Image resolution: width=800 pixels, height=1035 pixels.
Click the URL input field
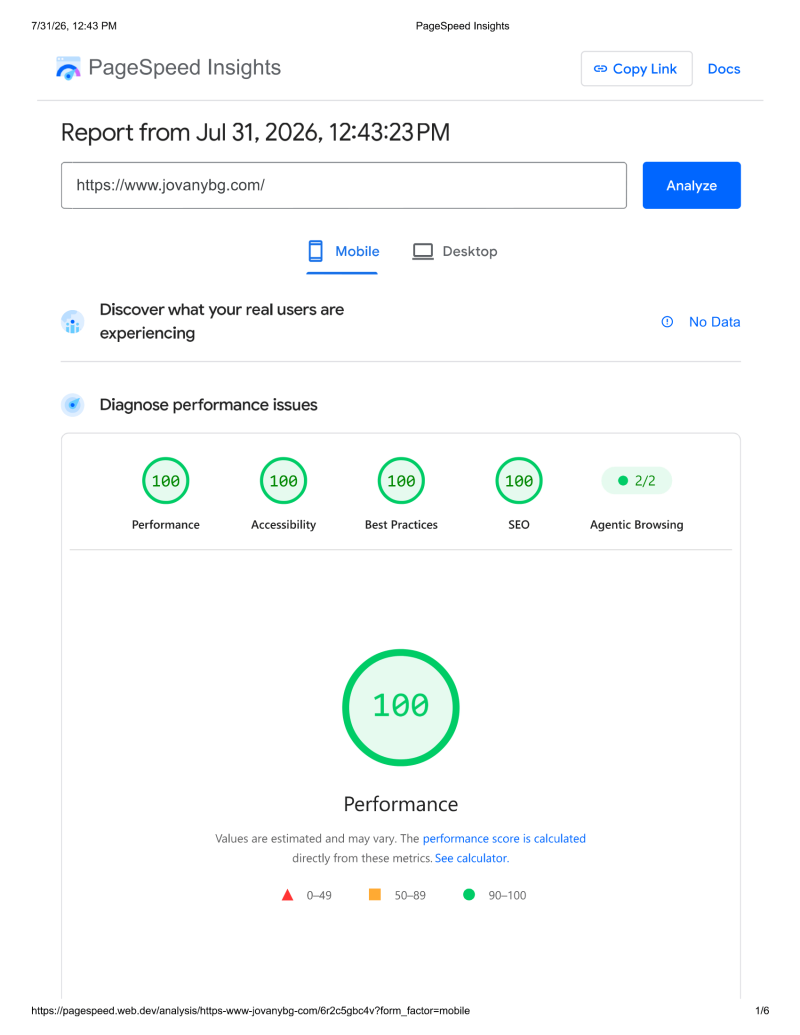click(x=344, y=185)
